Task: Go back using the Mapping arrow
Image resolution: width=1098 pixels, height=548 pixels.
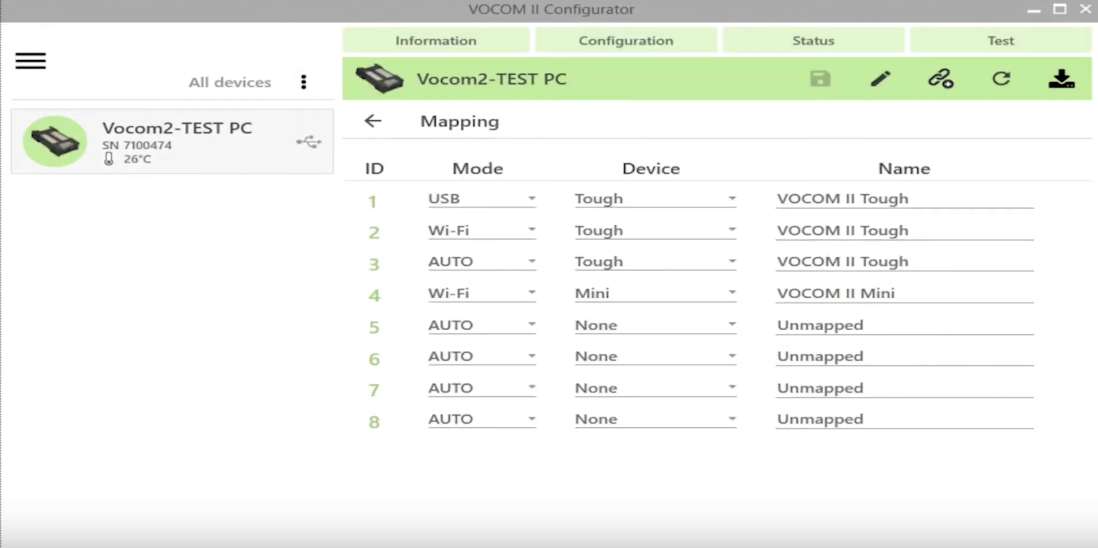Action: (373, 121)
